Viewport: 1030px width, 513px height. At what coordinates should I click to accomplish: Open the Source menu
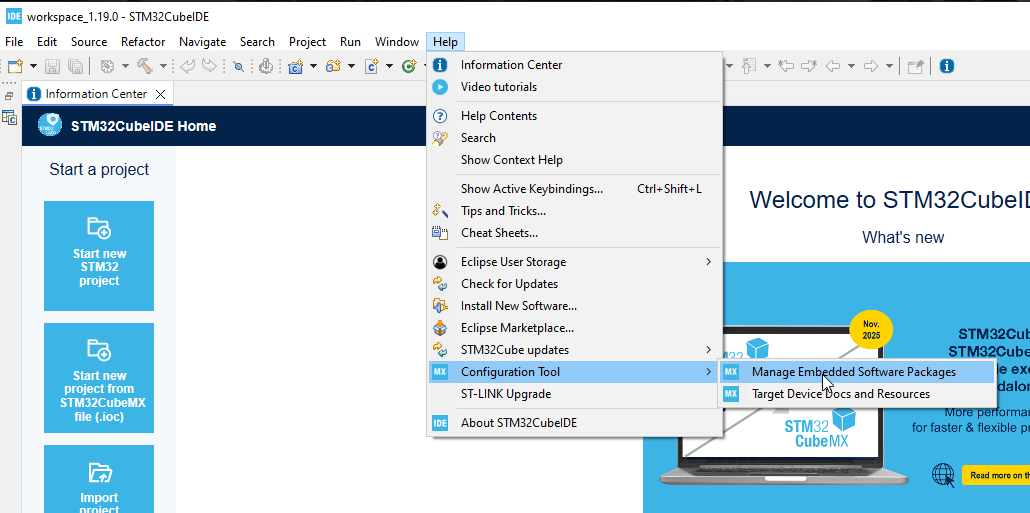(x=89, y=42)
